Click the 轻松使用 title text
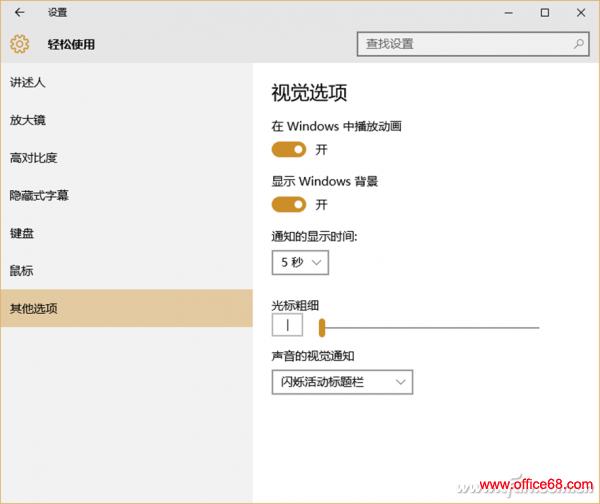This screenshot has height=504, width=600. tap(71, 44)
